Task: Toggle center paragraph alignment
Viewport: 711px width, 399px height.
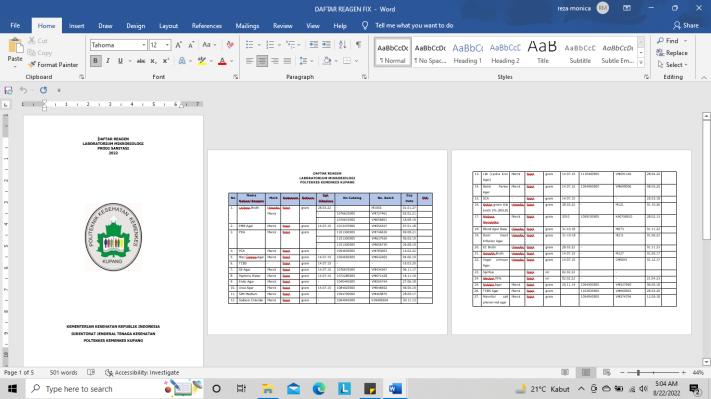Action: point(262,61)
